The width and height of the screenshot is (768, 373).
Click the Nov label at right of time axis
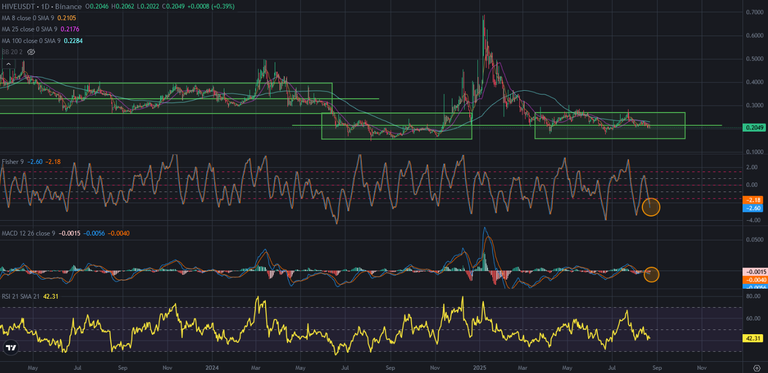[701, 367]
